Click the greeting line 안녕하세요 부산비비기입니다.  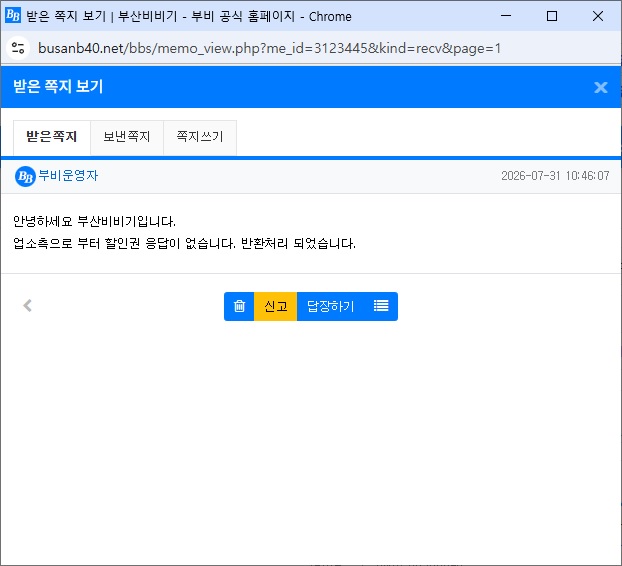tap(94, 221)
